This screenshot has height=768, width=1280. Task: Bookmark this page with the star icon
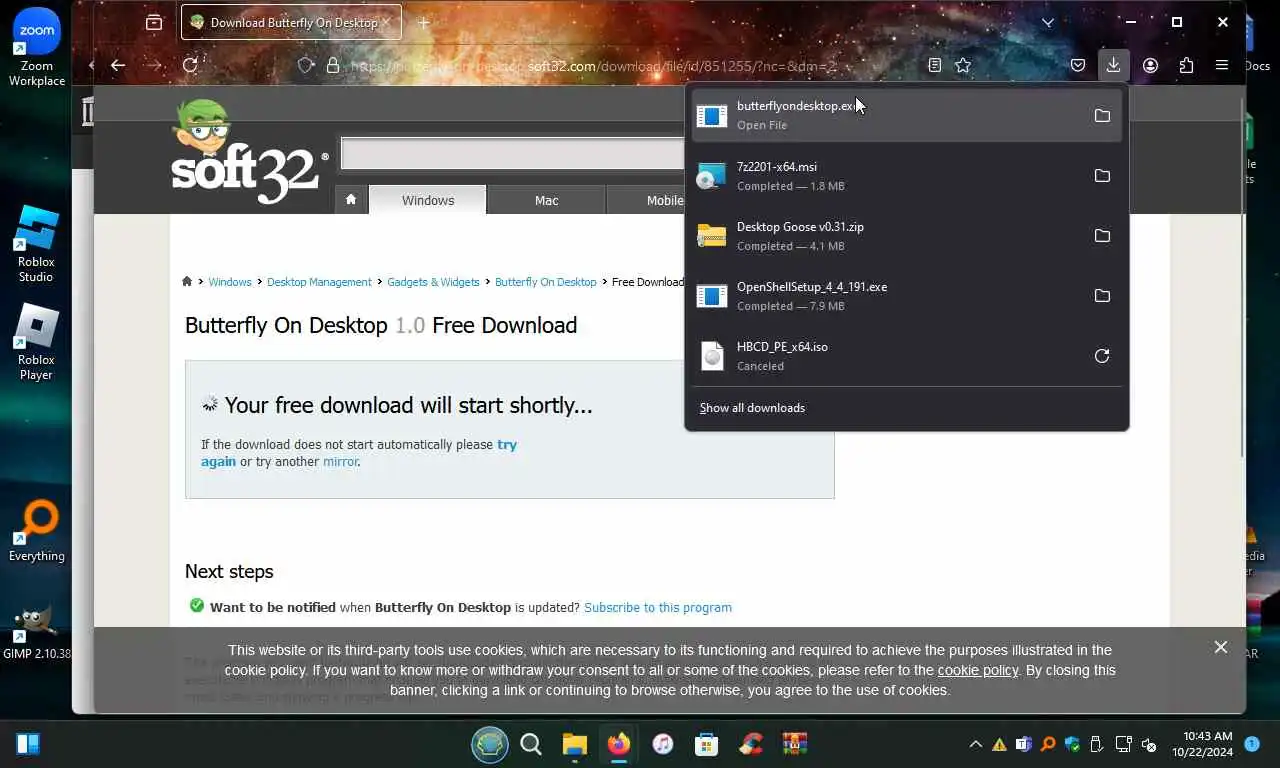click(x=963, y=65)
